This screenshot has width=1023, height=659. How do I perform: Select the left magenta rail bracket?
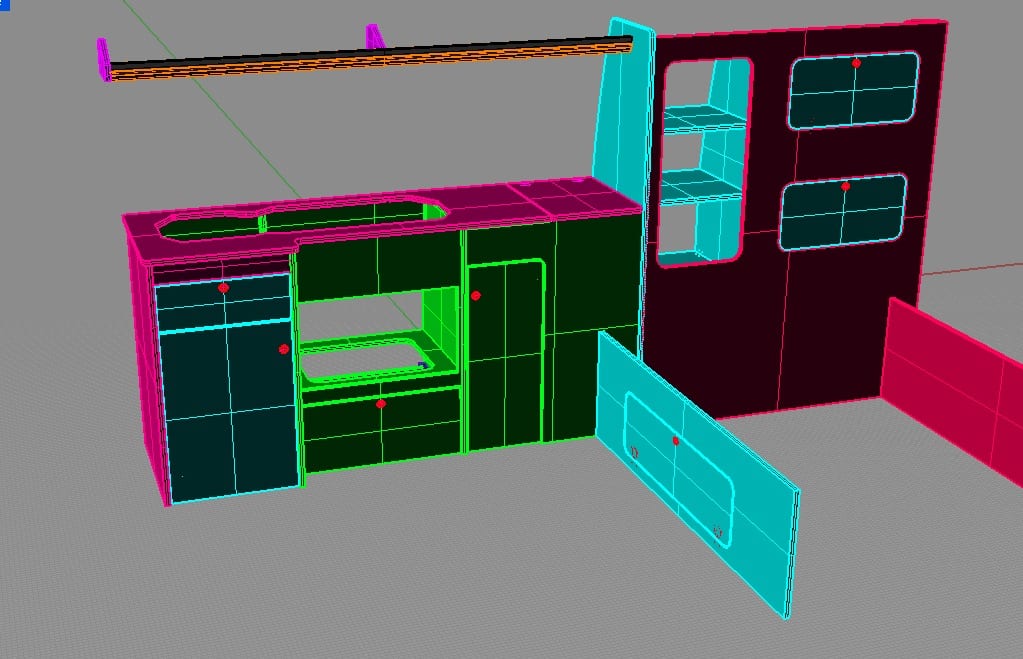[103, 59]
